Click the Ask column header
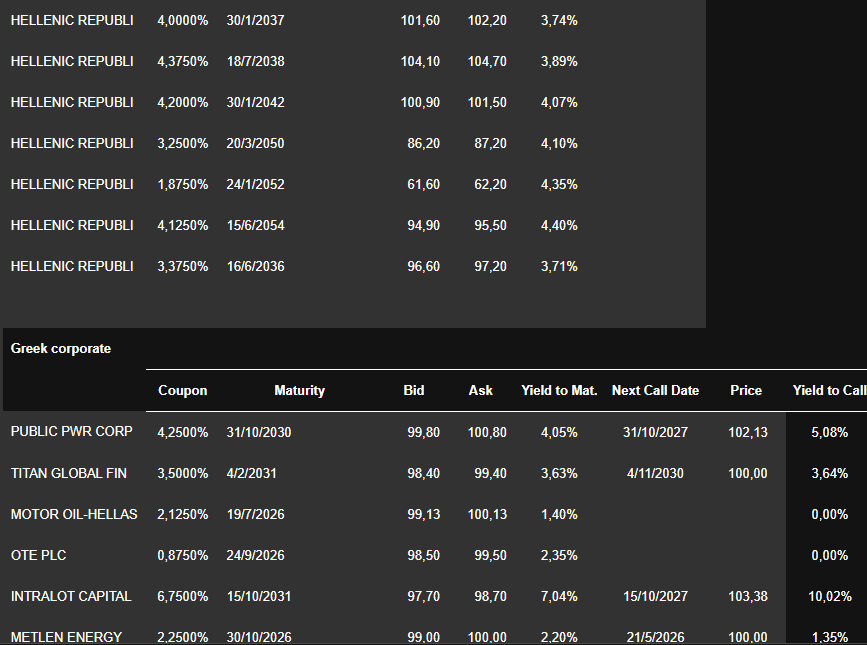 click(480, 391)
